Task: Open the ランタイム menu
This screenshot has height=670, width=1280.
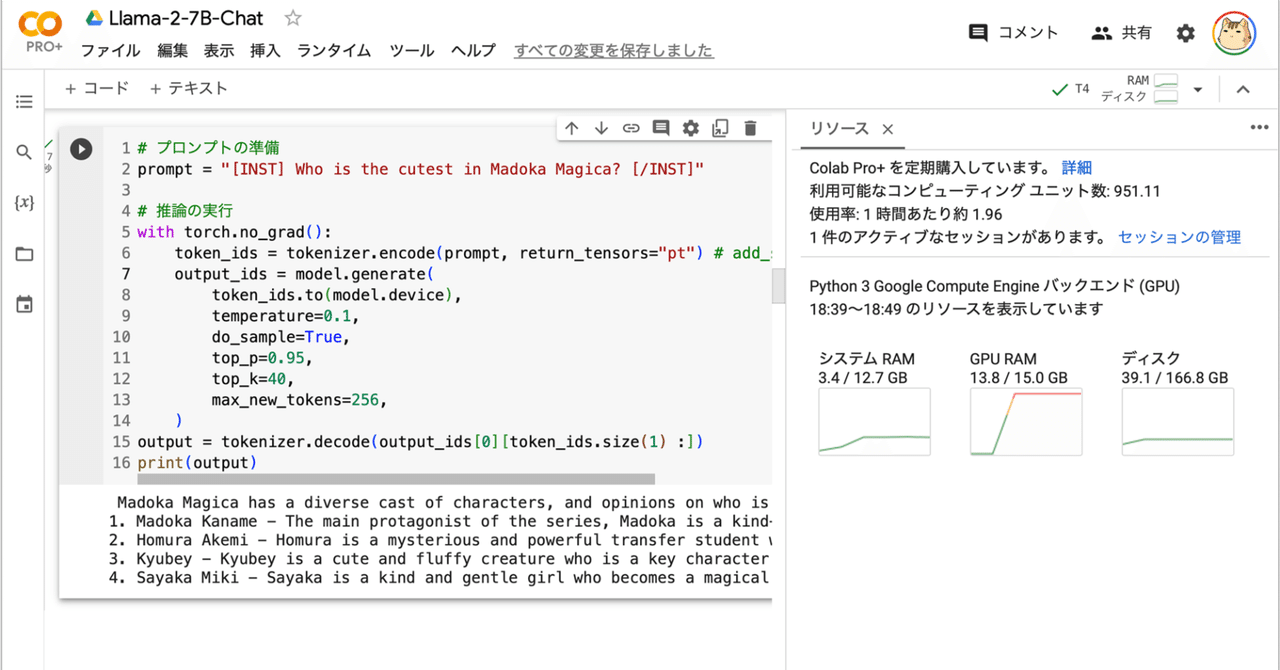Action: coord(333,50)
